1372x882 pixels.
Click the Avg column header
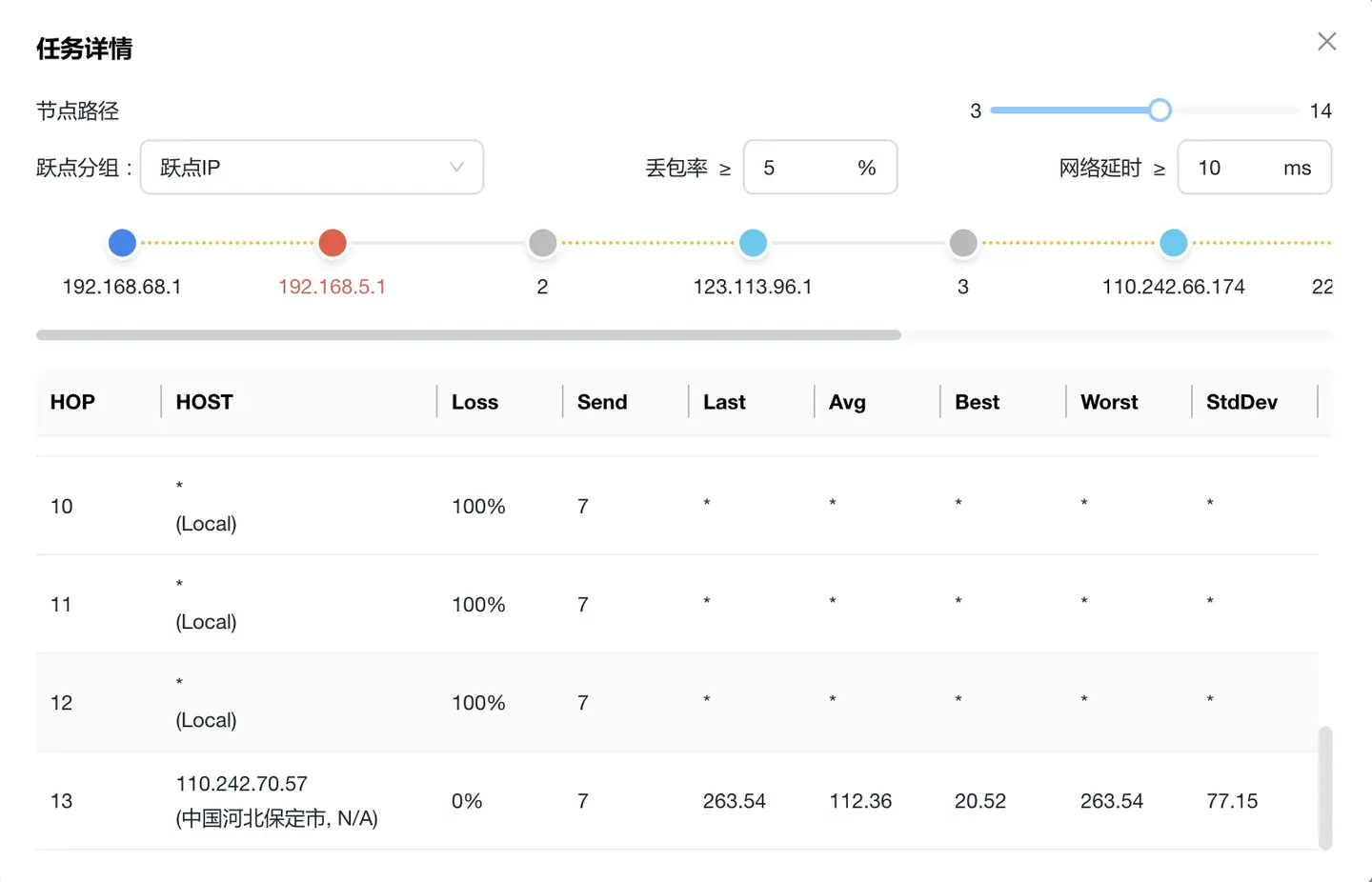(847, 402)
